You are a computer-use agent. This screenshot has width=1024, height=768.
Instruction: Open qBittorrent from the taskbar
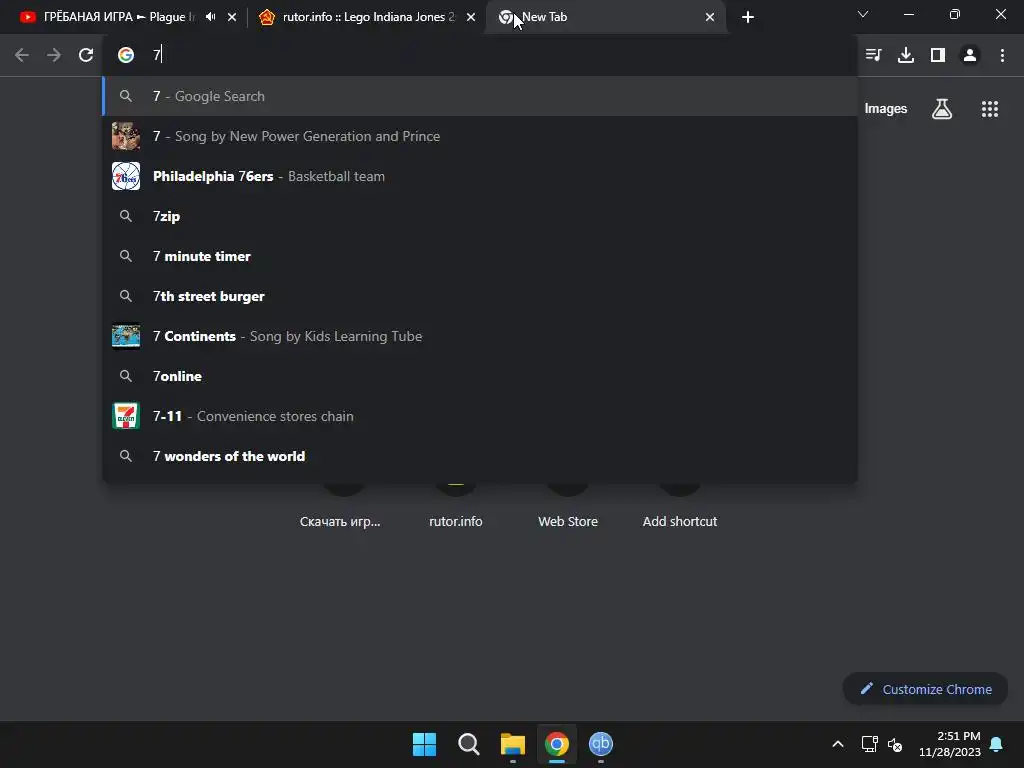(601, 744)
